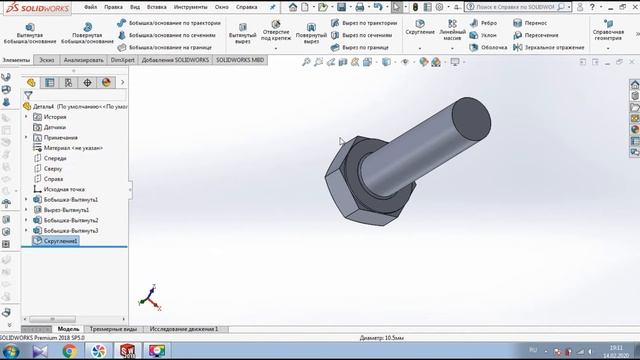The image size is (640, 360).
Task: Select Ребро rib tool
Action: (483, 23)
